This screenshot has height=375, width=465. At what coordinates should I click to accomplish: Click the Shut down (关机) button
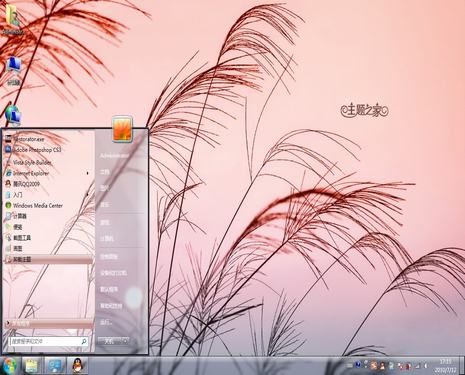click(x=109, y=341)
